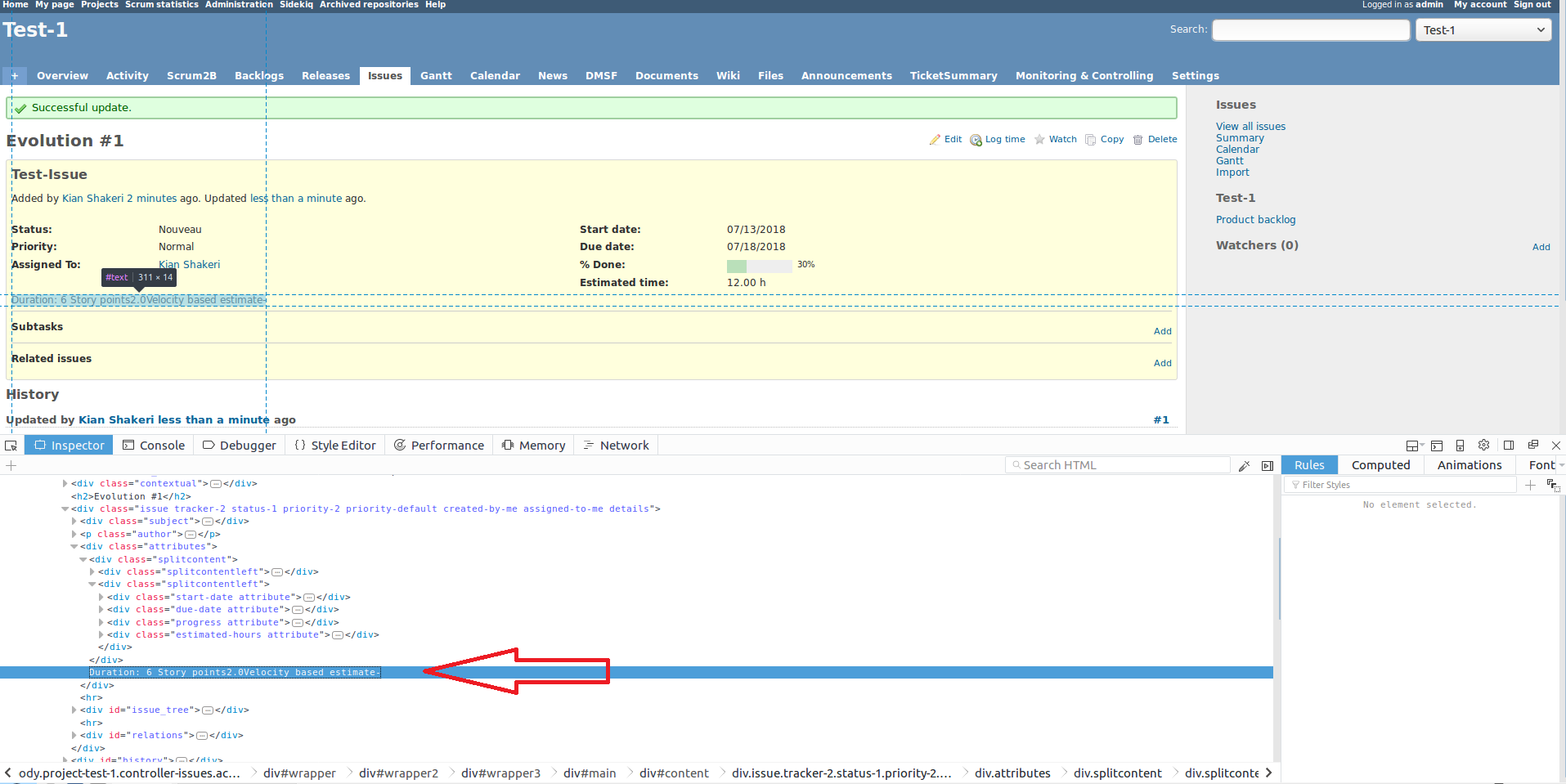Toggle responsive design mode icon
The width and height of the screenshot is (1566, 784).
click(1460, 446)
